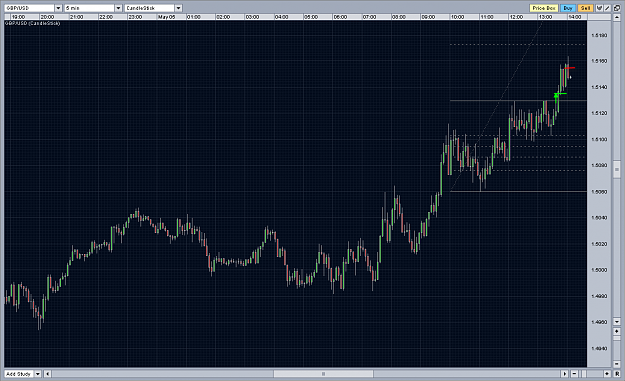The width and height of the screenshot is (625, 381).
Task: Click the vertical scrollbar up arrow
Action: click(x=617, y=18)
